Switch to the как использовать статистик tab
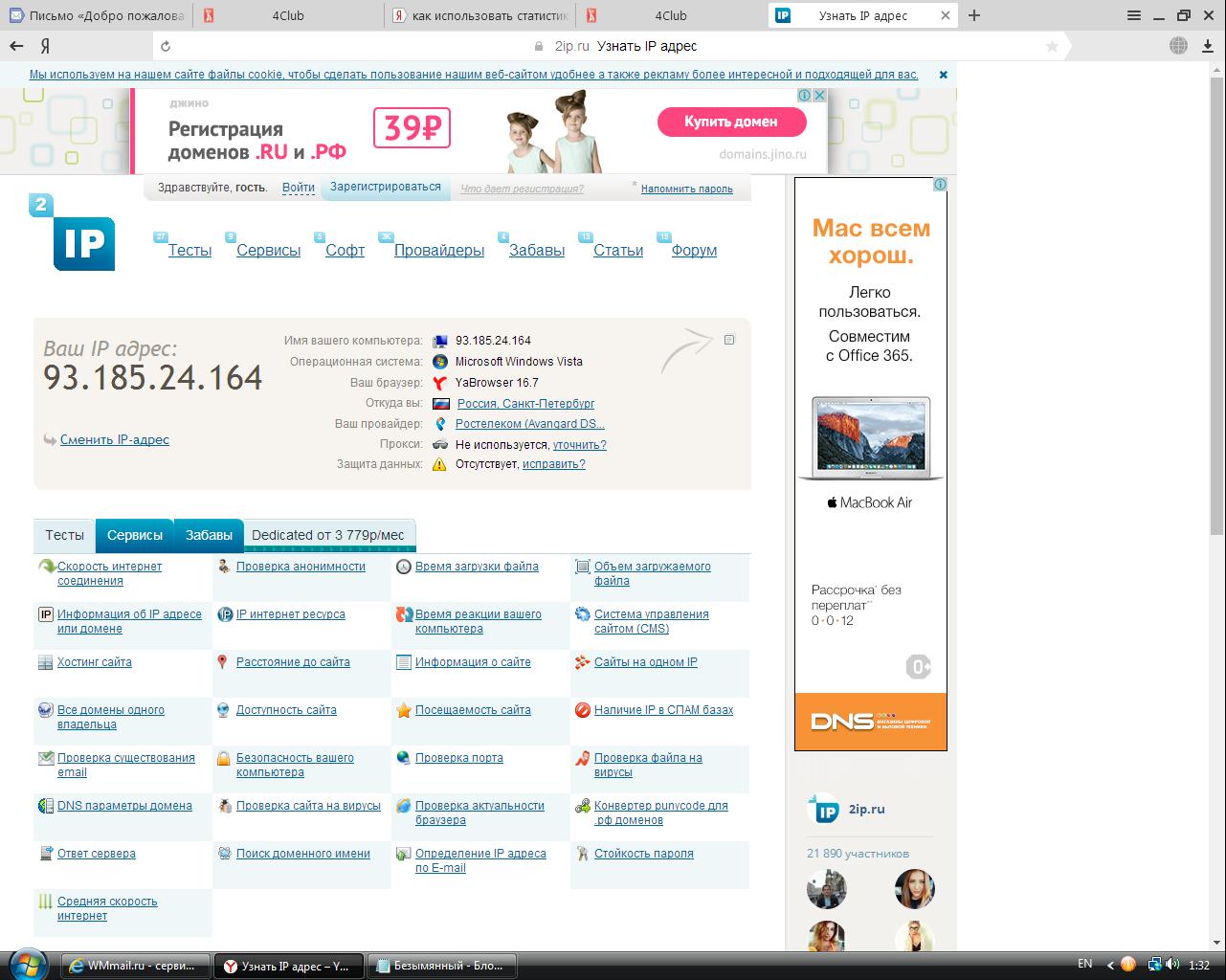Image resolution: width=1226 pixels, height=980 pixels. (481, 15)
